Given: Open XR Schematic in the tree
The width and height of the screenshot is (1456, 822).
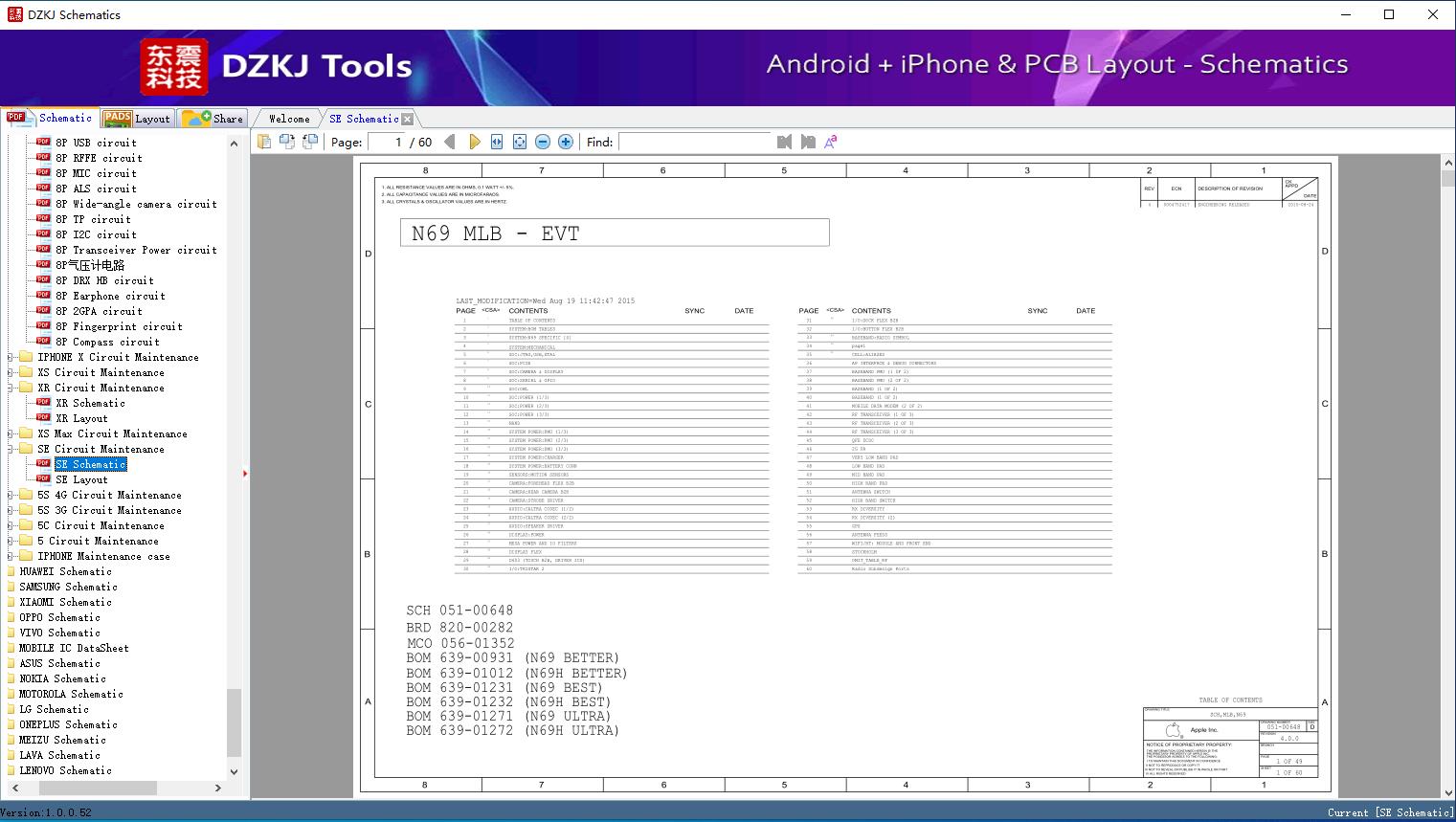Looking at the screenshot, I should 90,403.
